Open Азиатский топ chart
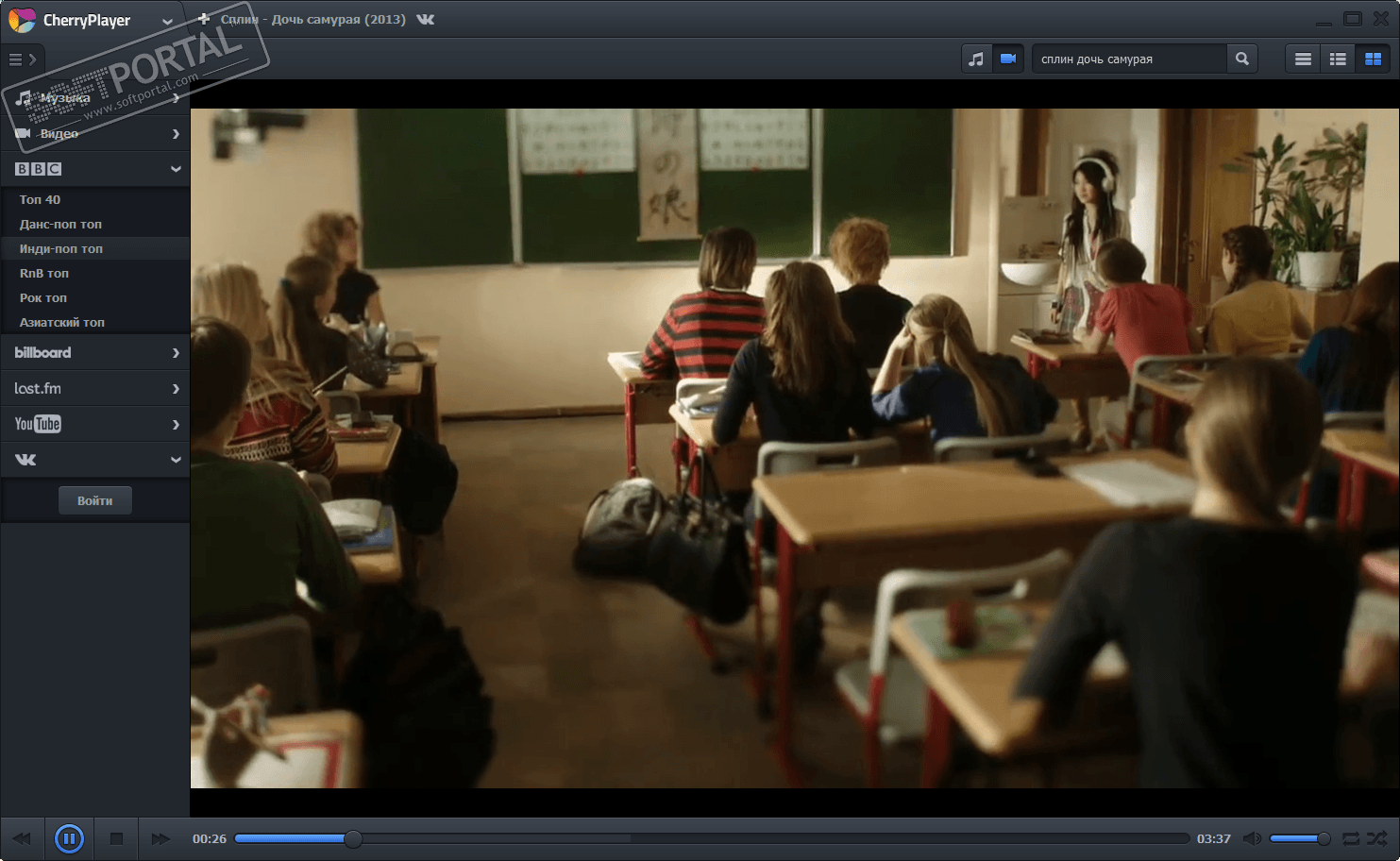Viewport: 1400px width, 861px height. [x=94, y=322]
